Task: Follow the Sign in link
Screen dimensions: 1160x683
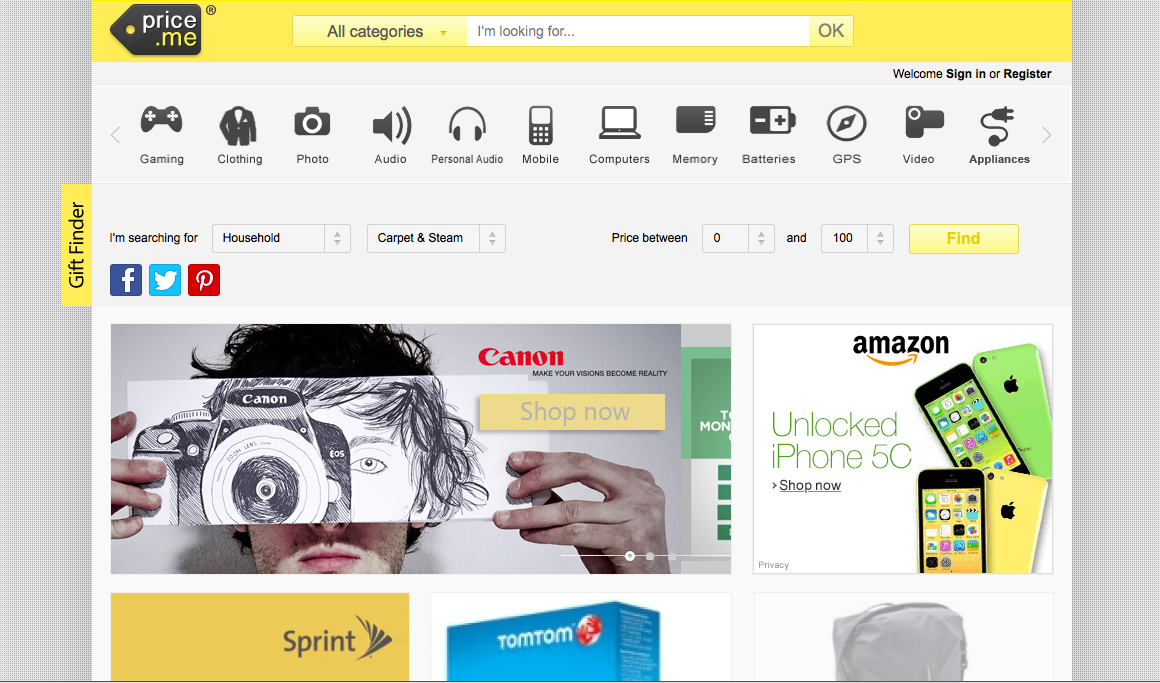Action: click(965, 74)
